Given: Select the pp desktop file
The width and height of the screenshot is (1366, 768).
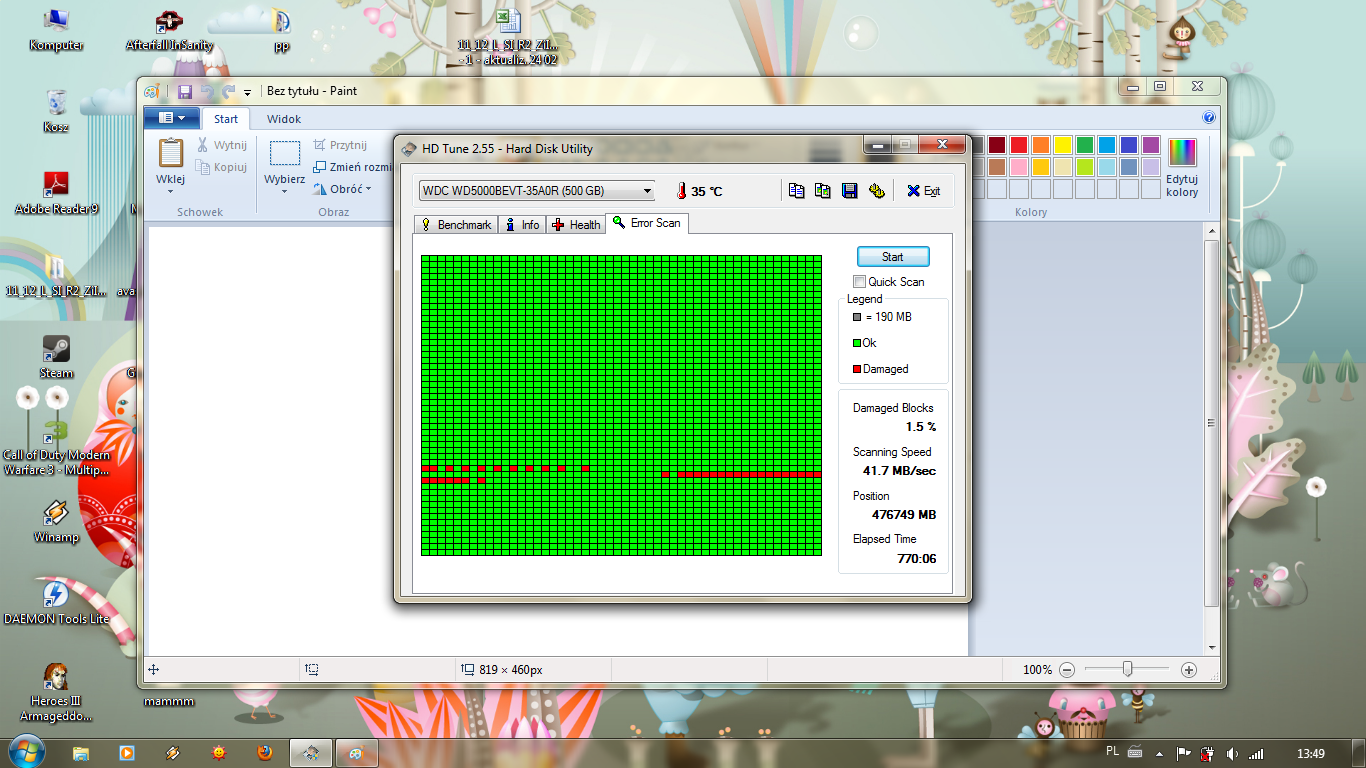Looking at the screenshot, I should [x=282, y=30].
